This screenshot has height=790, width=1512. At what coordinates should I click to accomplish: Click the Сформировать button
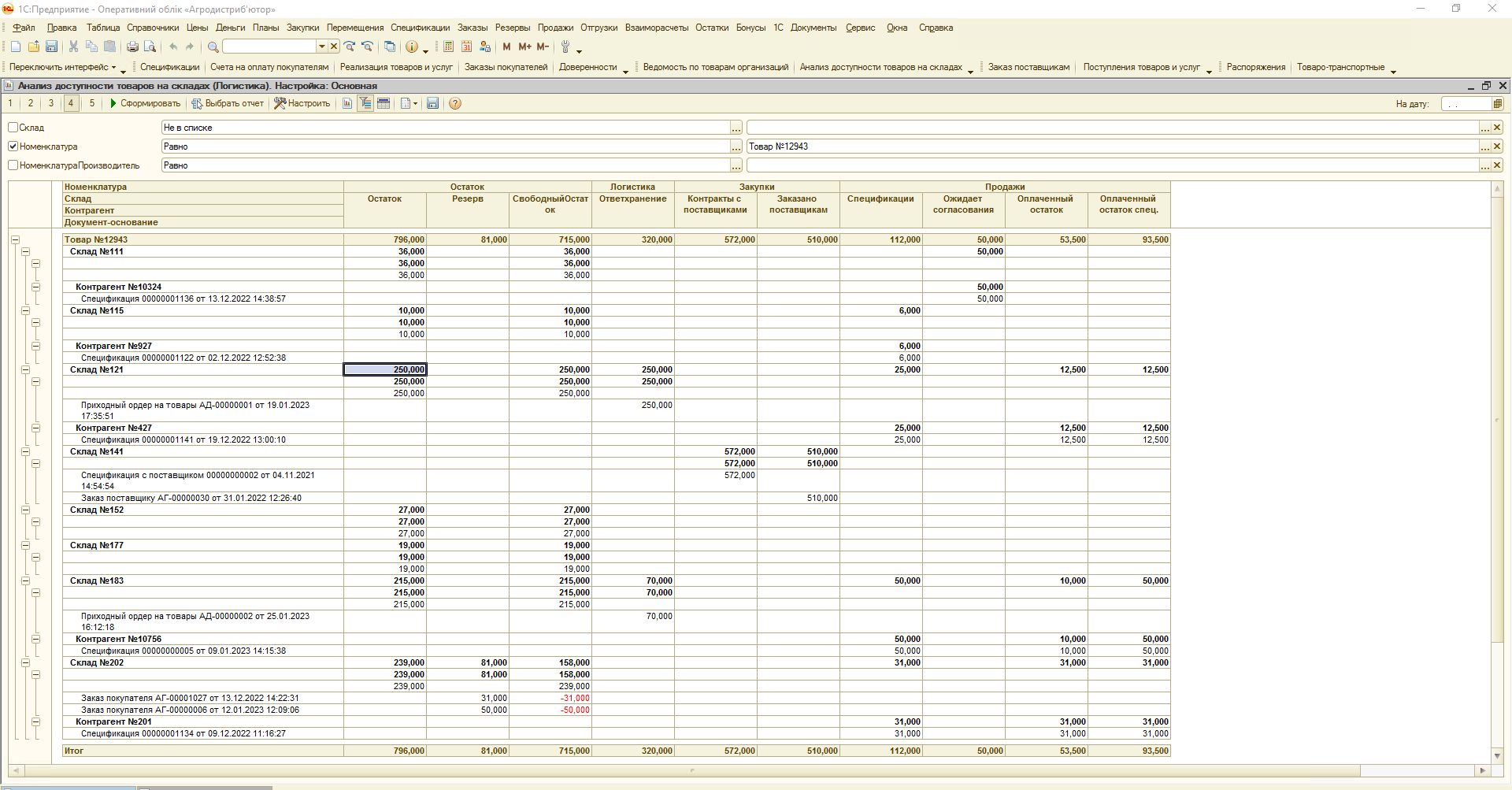[x=145, y=104]
